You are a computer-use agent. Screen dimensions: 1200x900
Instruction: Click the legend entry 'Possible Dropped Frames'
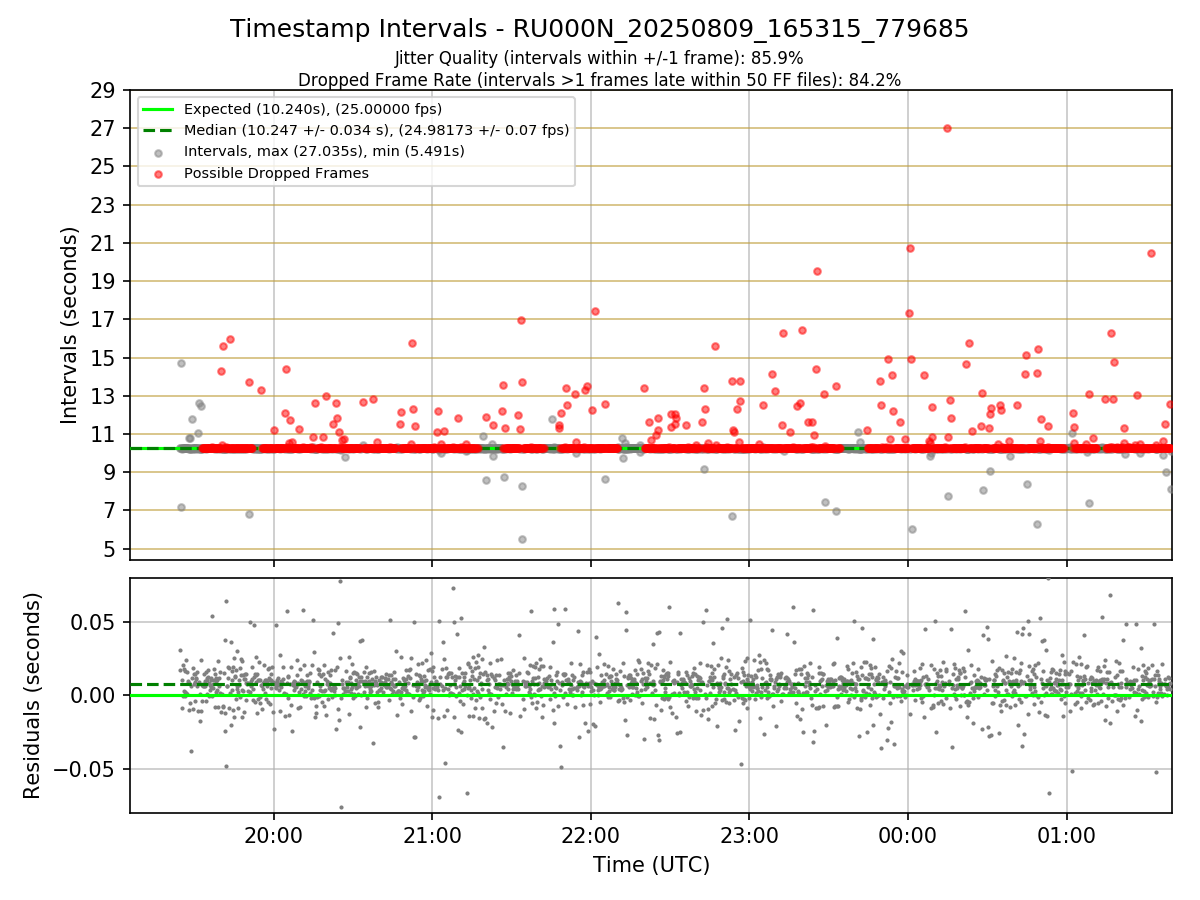pyautogui.click(x=276, y=173)
